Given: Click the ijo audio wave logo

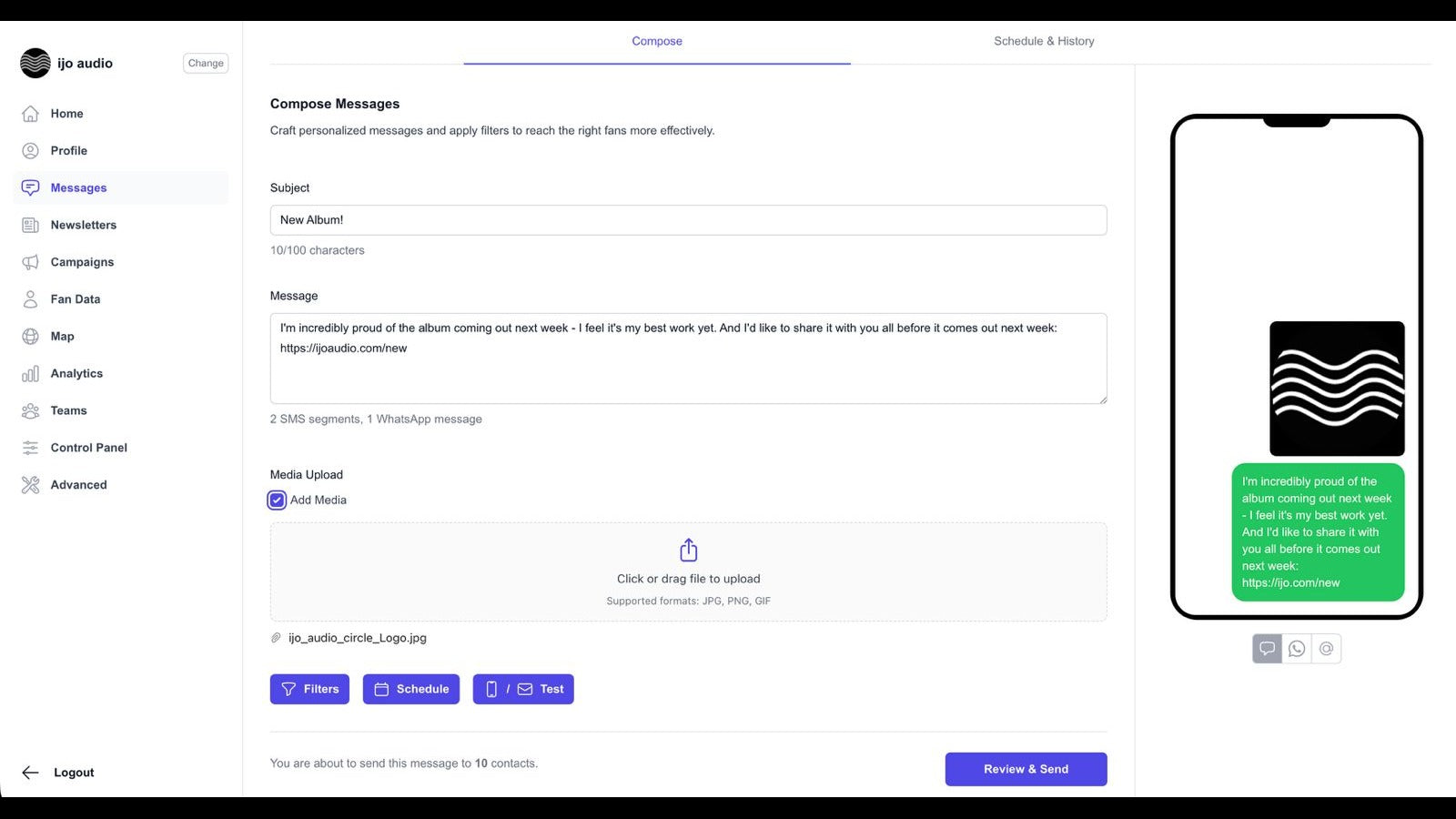Looking at the screenshot, I should [35, 63].
